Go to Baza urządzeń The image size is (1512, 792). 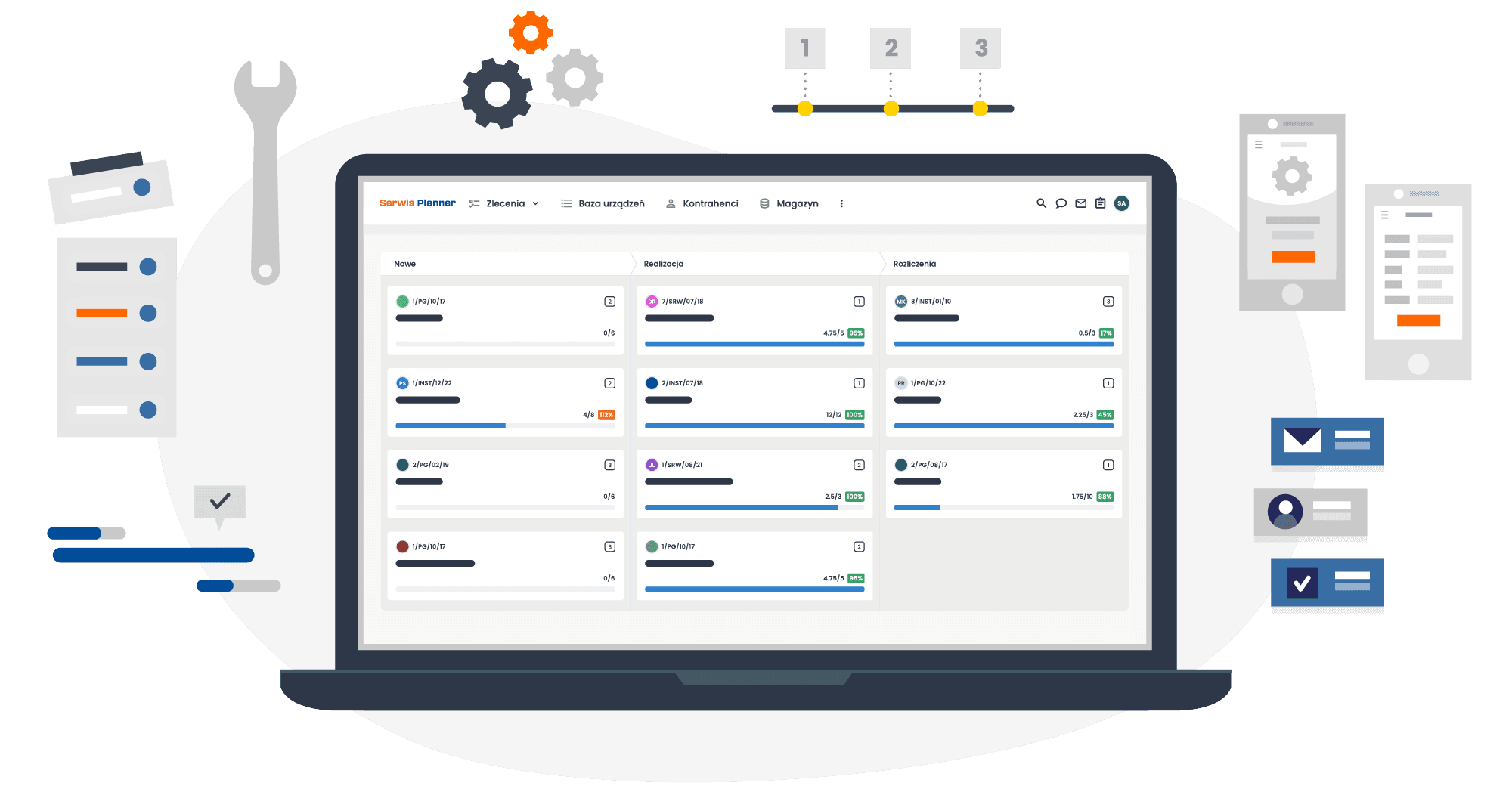612,203
